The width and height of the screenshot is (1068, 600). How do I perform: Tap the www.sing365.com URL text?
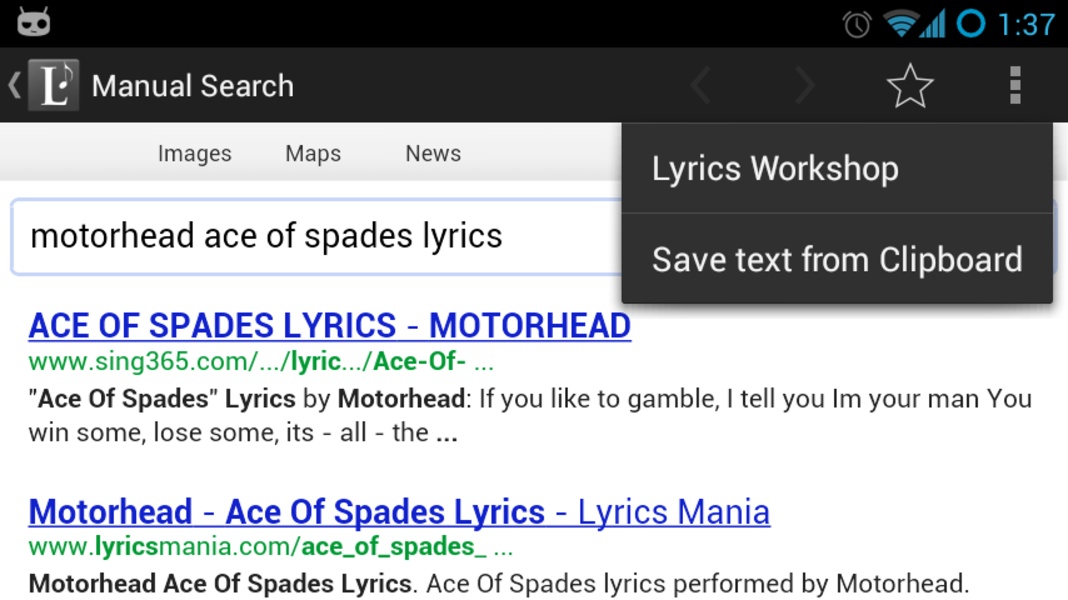click(261, 361)
